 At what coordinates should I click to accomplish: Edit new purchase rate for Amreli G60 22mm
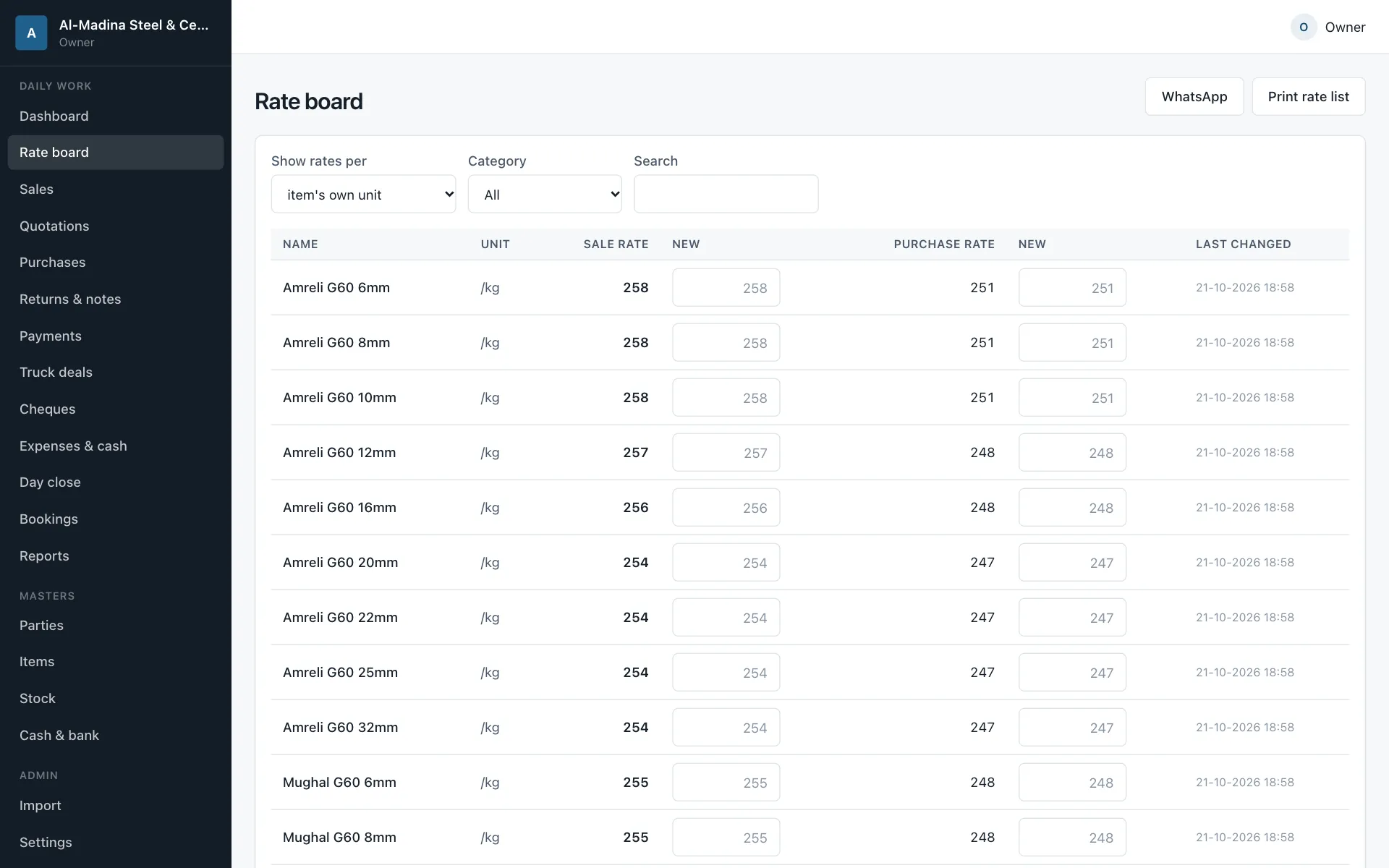point(1072,617)
